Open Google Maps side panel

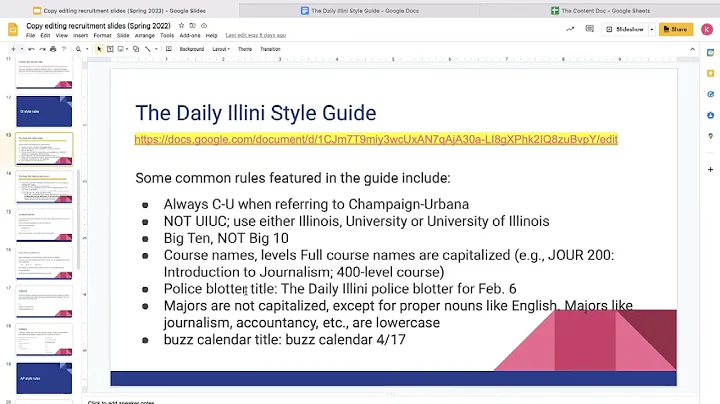click(710, 136)
